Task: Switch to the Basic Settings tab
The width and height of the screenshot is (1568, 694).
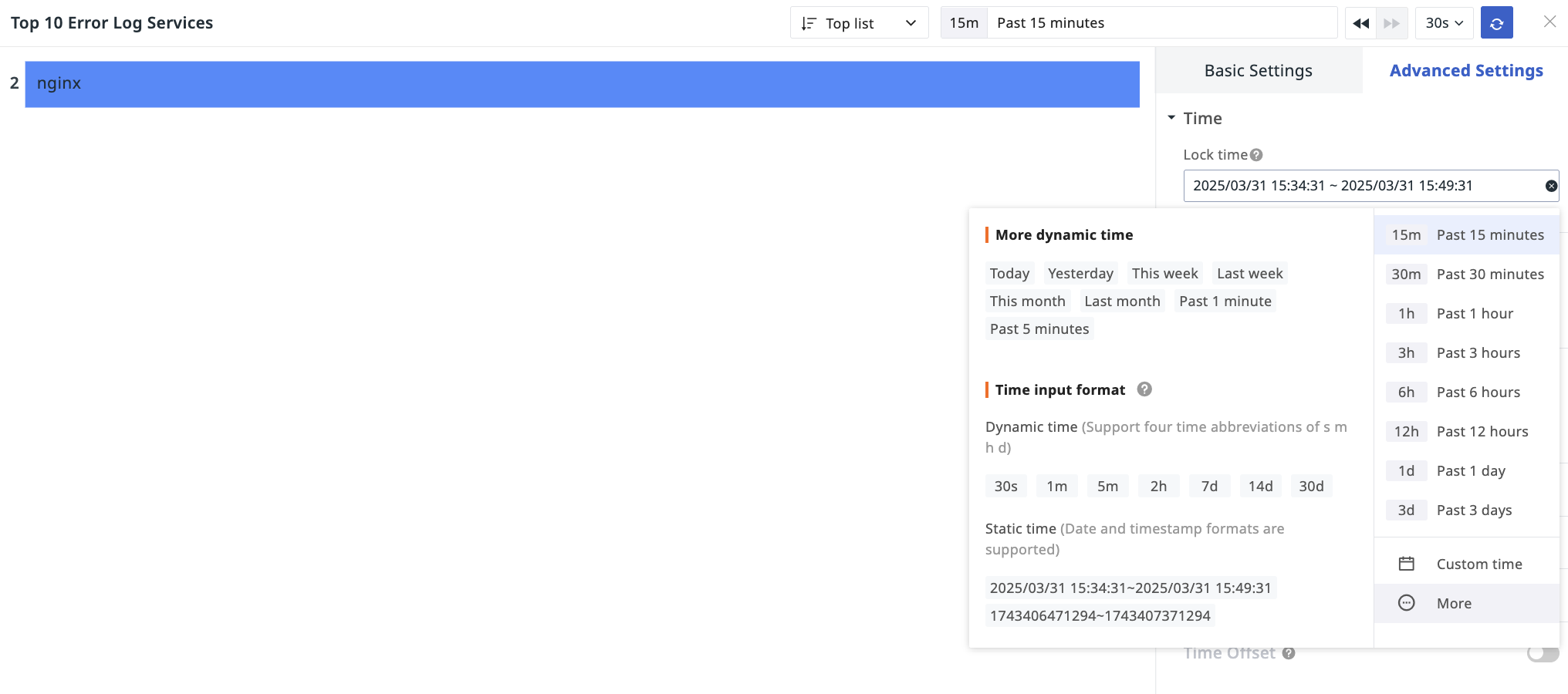Action: pos(1259,70)
